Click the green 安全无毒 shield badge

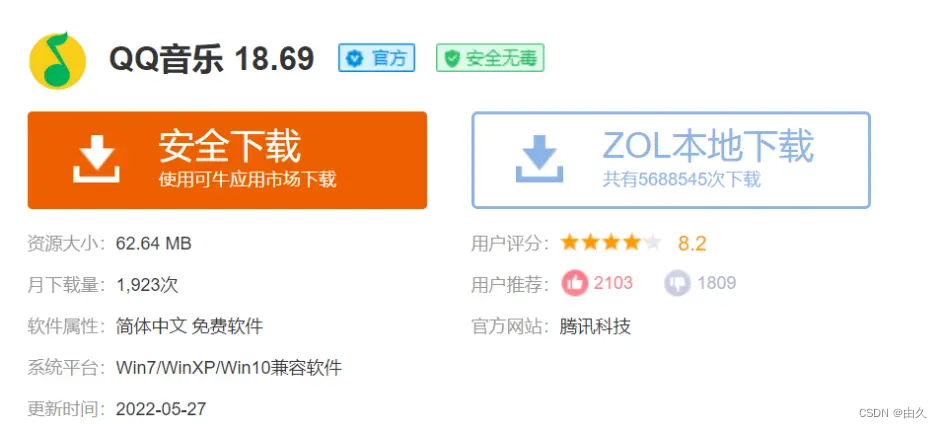point(489,58)
